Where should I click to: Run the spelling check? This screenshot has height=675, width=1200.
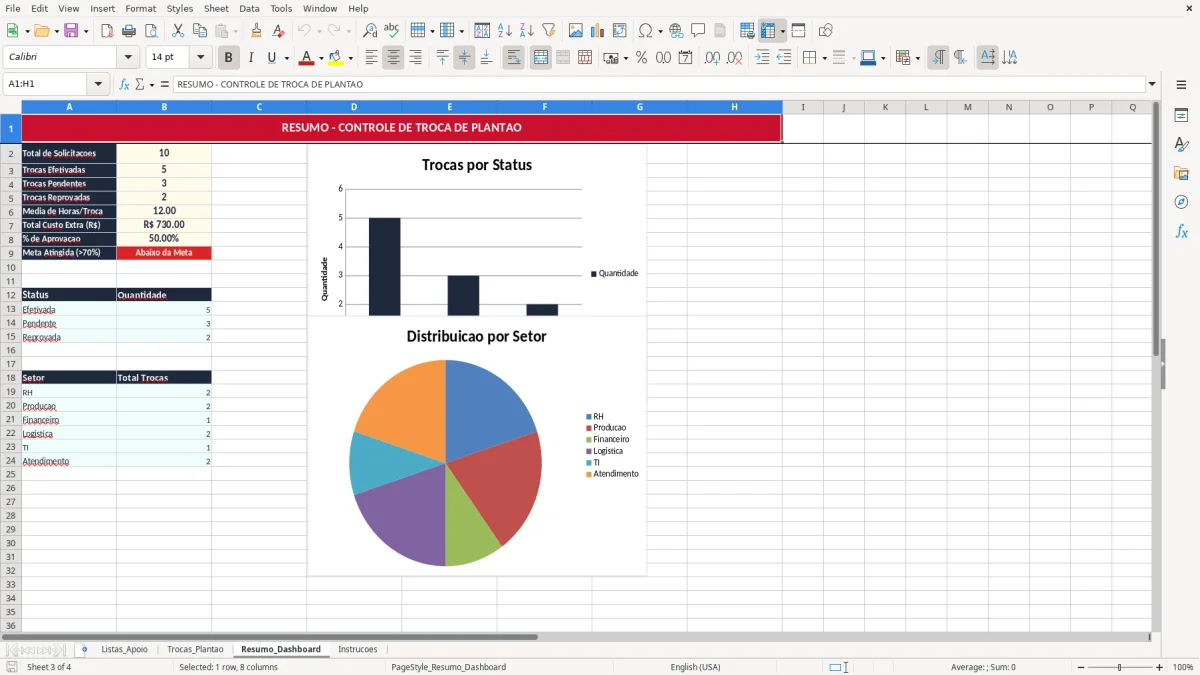pyautogui.click(x=392, y=30)
